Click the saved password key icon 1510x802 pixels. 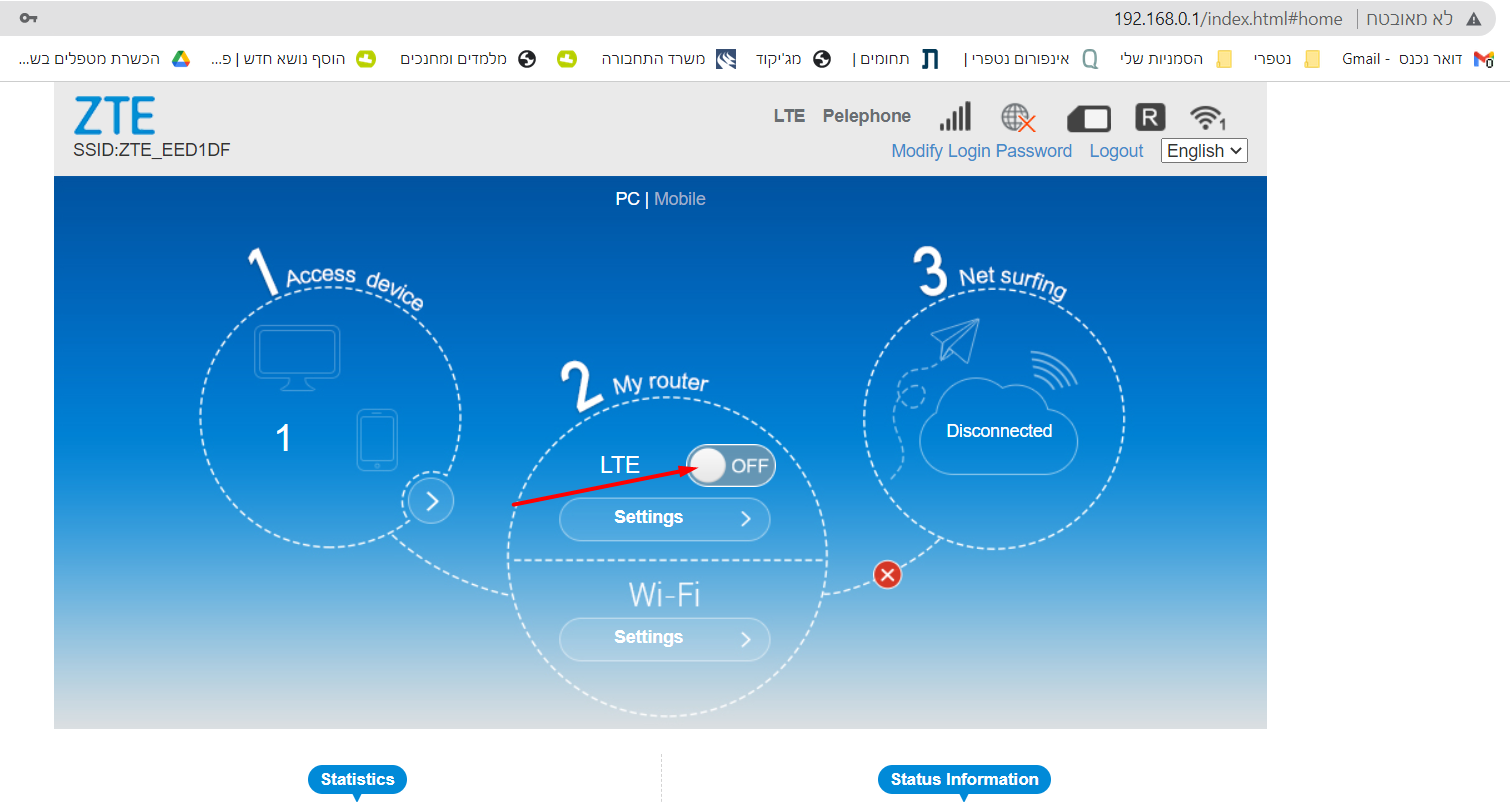coord(29,19)
